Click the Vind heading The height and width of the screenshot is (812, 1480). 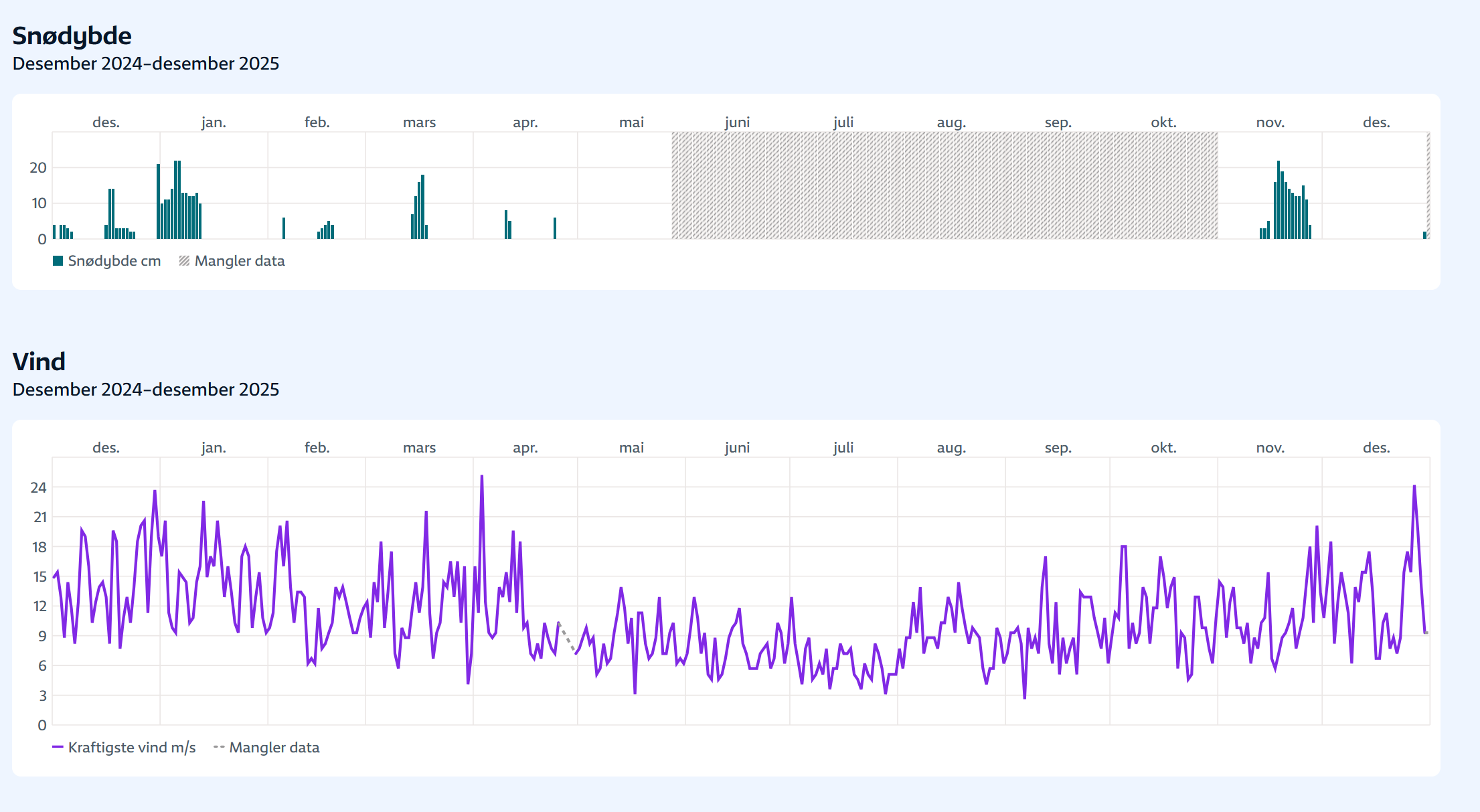tap(39, 361)
